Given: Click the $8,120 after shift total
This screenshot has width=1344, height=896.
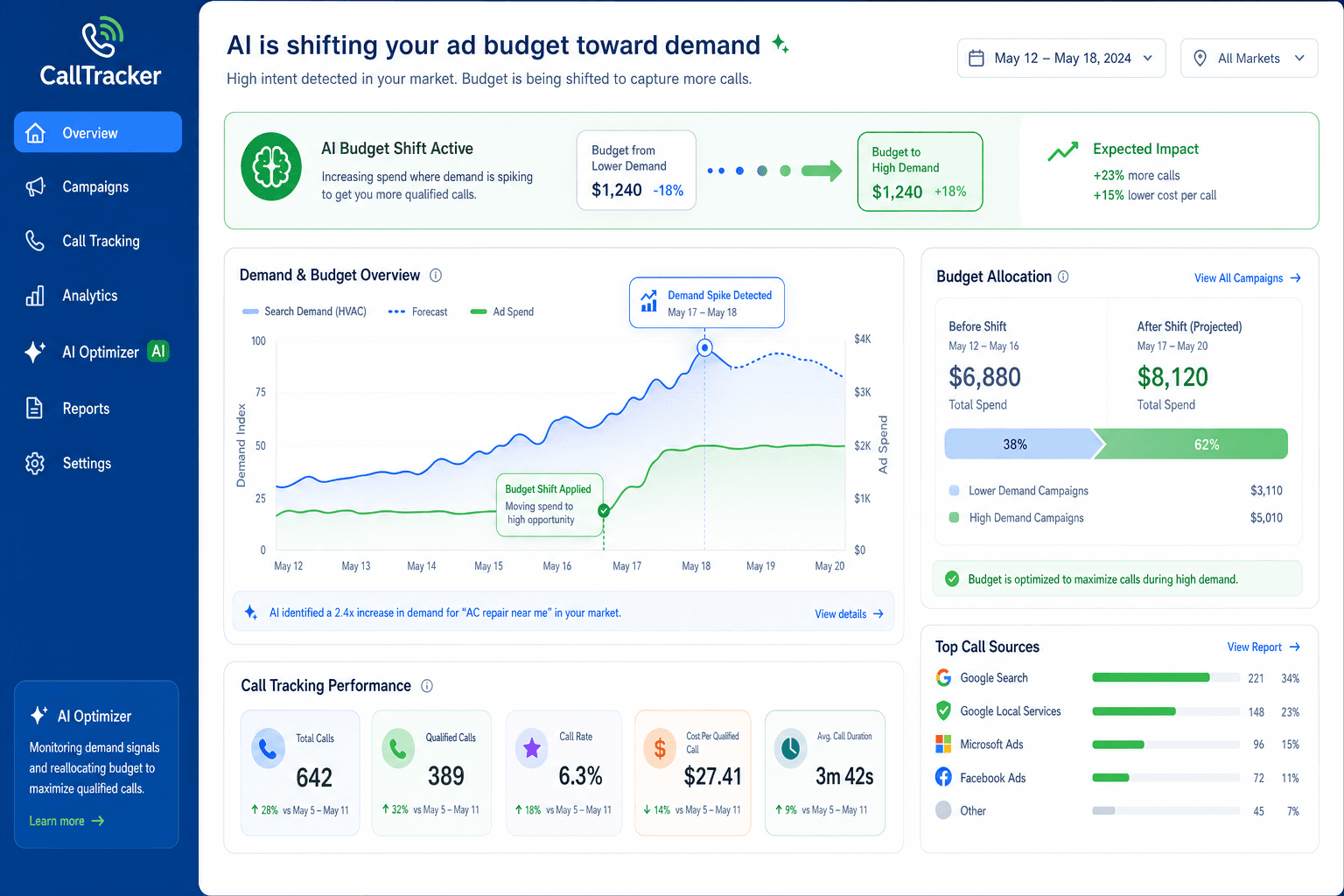Looking at the screenshot, I should [1172, 377].
